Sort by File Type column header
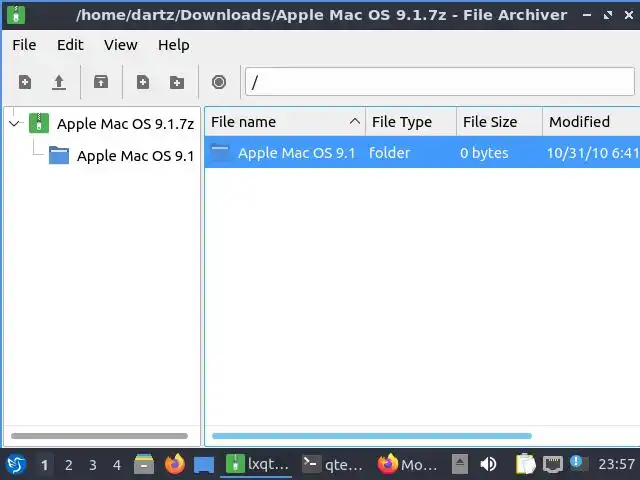The width and height of the screenshot is (640, 480). click(x=411, y=122)
